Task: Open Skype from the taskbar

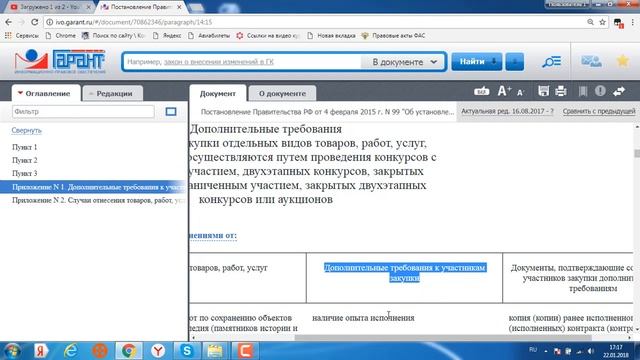Action: [187, 351]
